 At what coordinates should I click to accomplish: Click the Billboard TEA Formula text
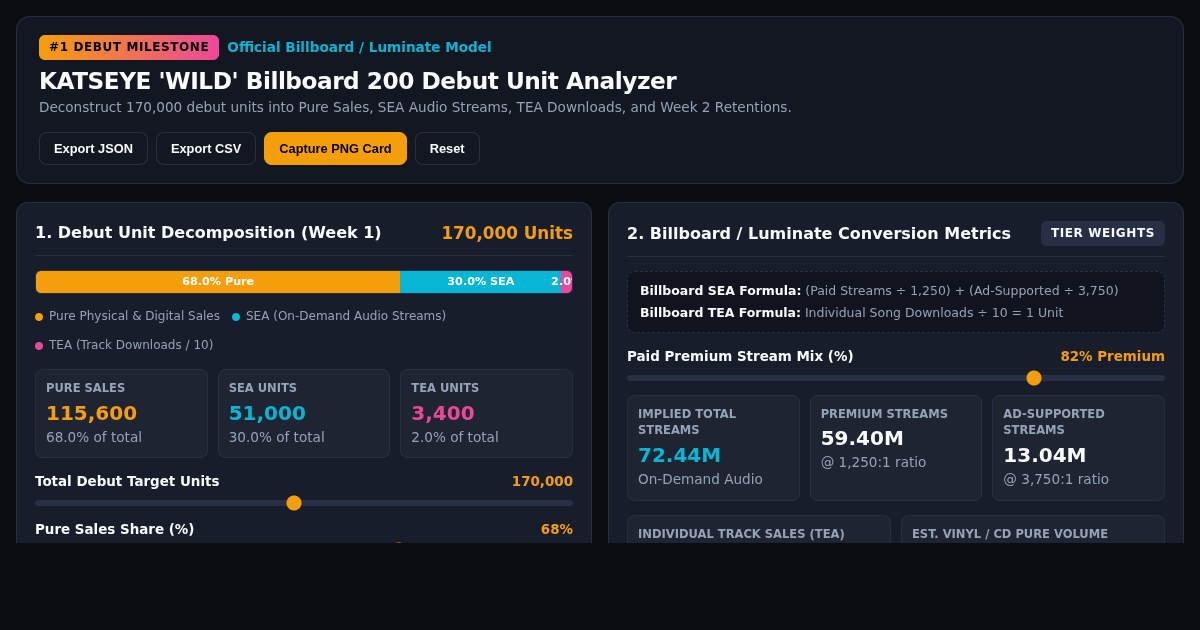[x=851, y=313]
